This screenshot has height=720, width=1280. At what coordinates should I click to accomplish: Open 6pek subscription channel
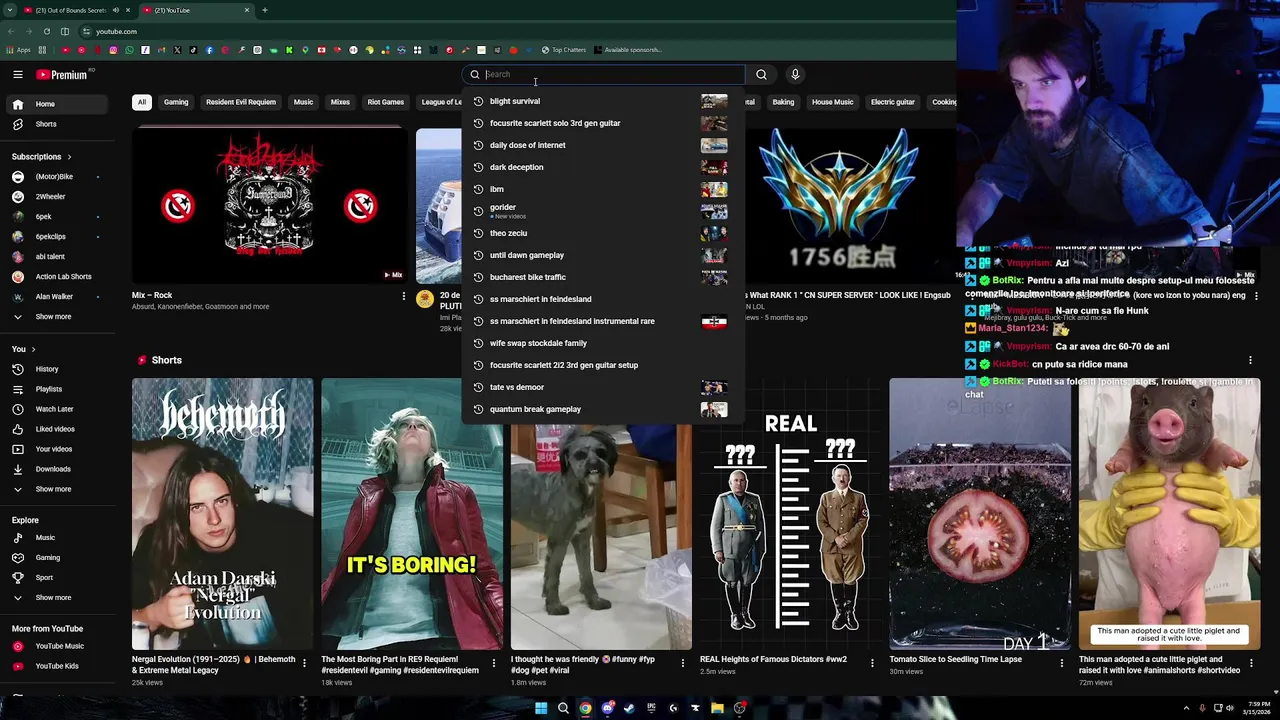click(58, 217)
